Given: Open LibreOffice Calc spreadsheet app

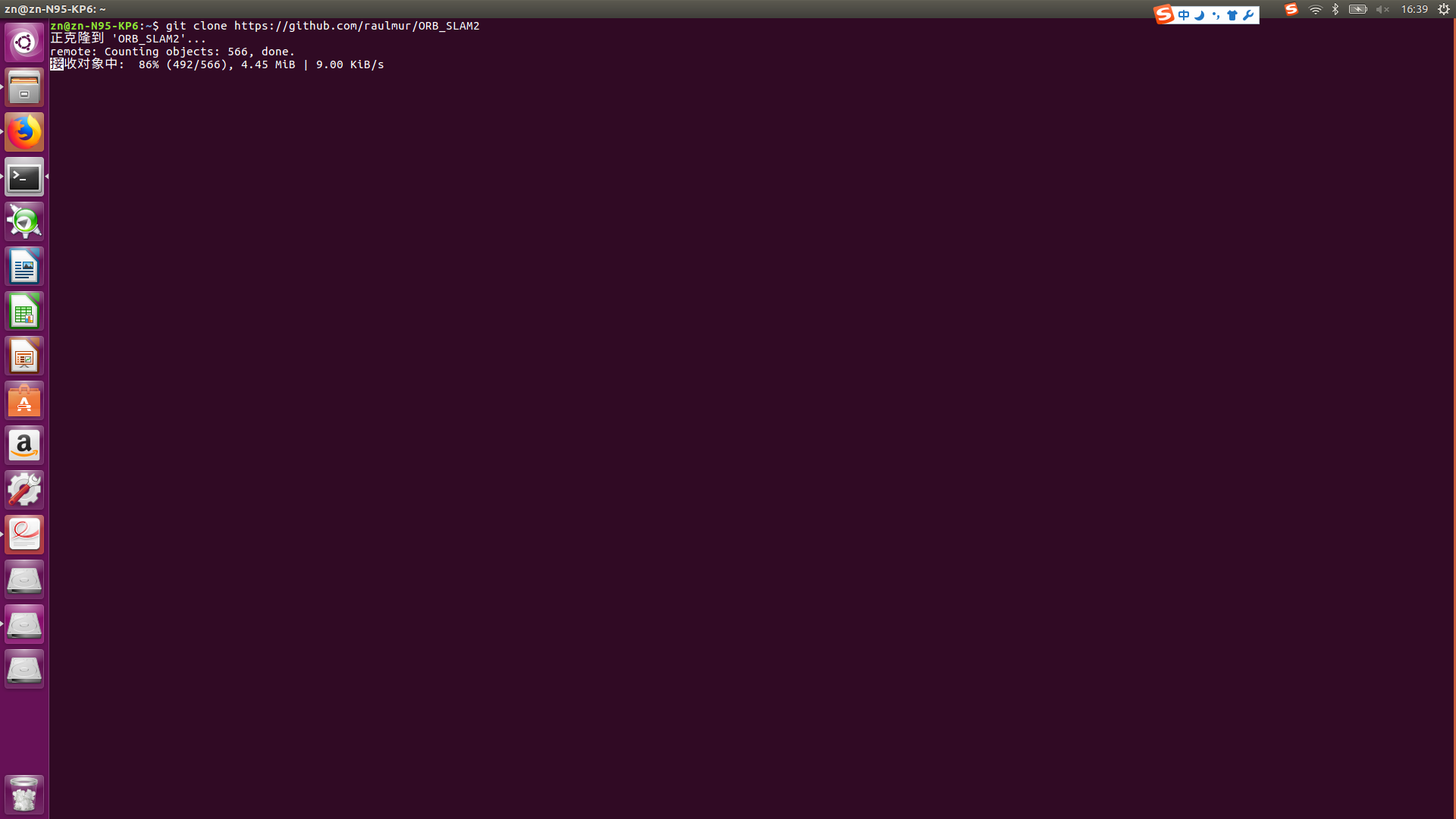Looking at the screenshot, I should (24, 311).
